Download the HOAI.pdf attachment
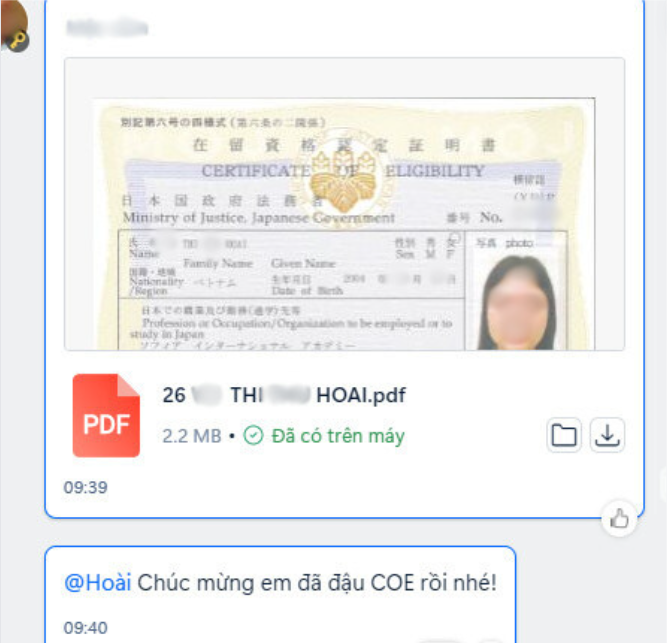The height and width of the screenshot is (643, 667). tap(607, 435)
